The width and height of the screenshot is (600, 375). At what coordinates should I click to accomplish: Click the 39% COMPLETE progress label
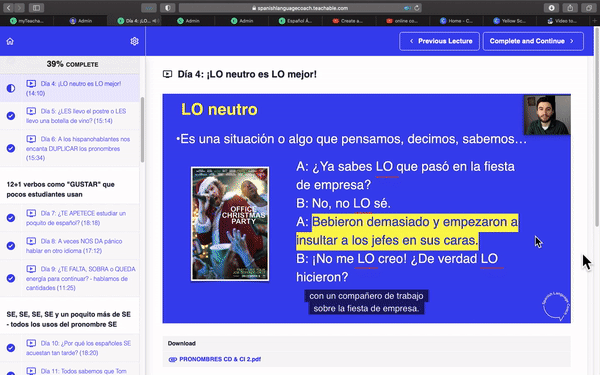point(72,64)
